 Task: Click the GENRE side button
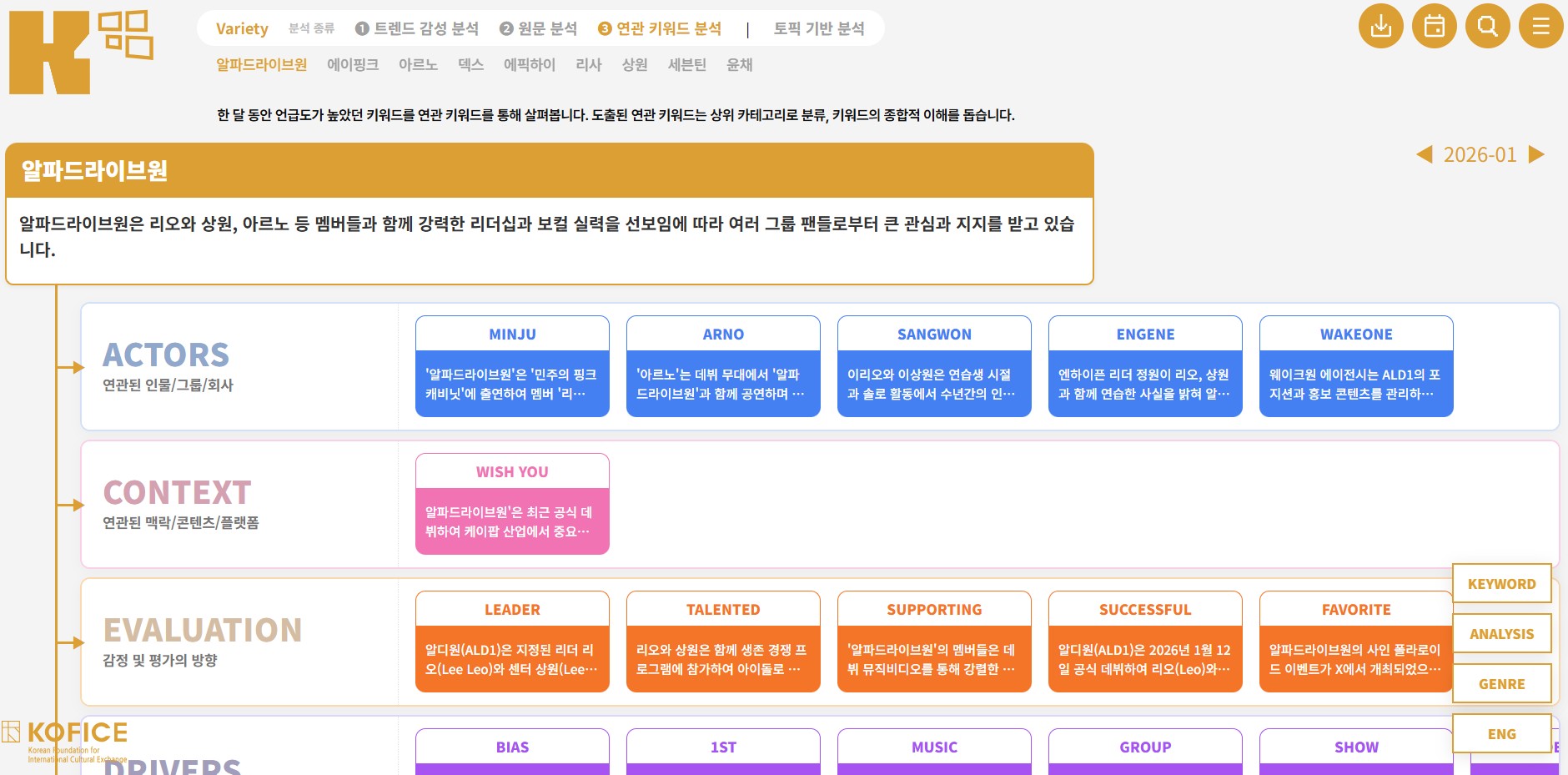tap(1501, 684)
